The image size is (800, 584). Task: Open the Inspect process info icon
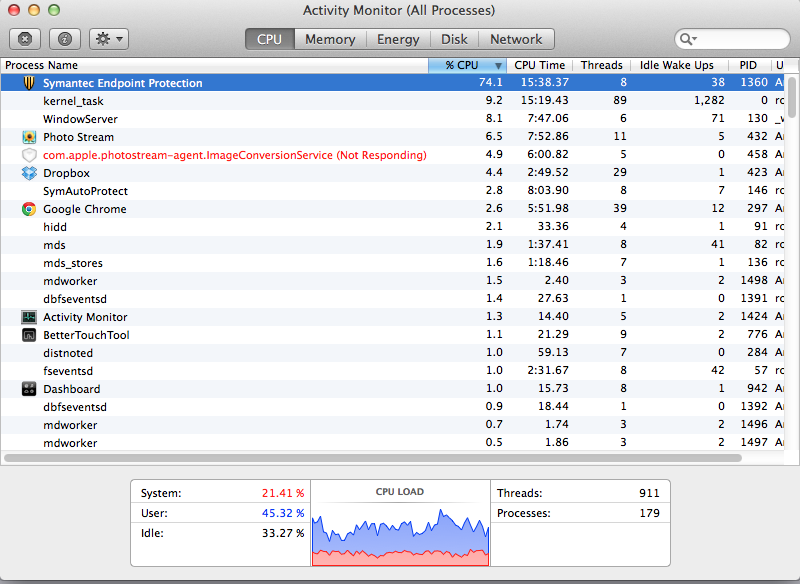(x=65, y=39)
